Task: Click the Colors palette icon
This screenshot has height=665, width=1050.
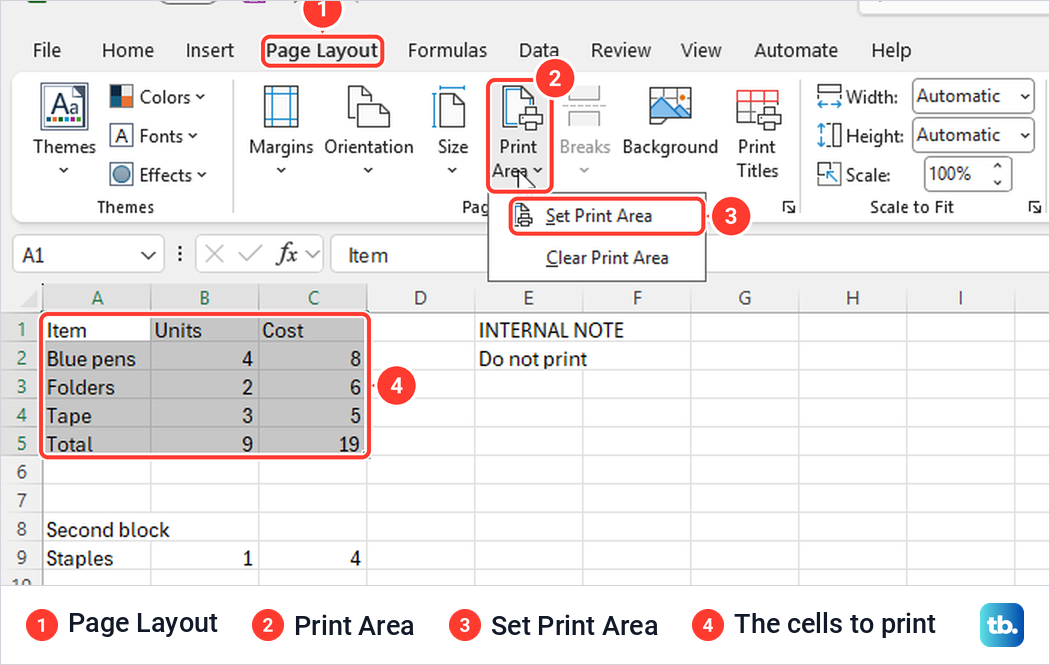Action: point(121,96)
